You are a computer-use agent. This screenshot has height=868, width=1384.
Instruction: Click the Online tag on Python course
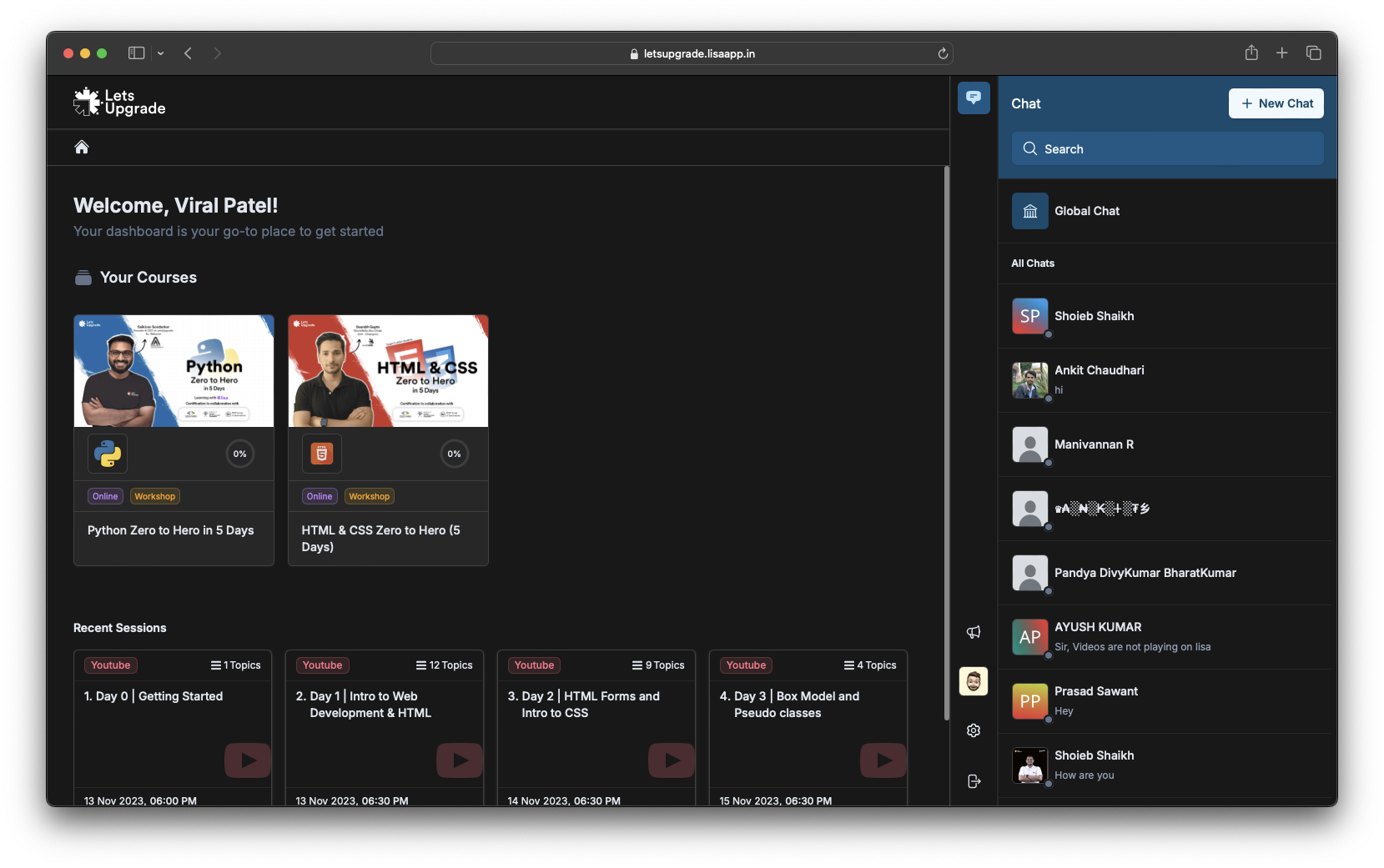pos(105,496)
